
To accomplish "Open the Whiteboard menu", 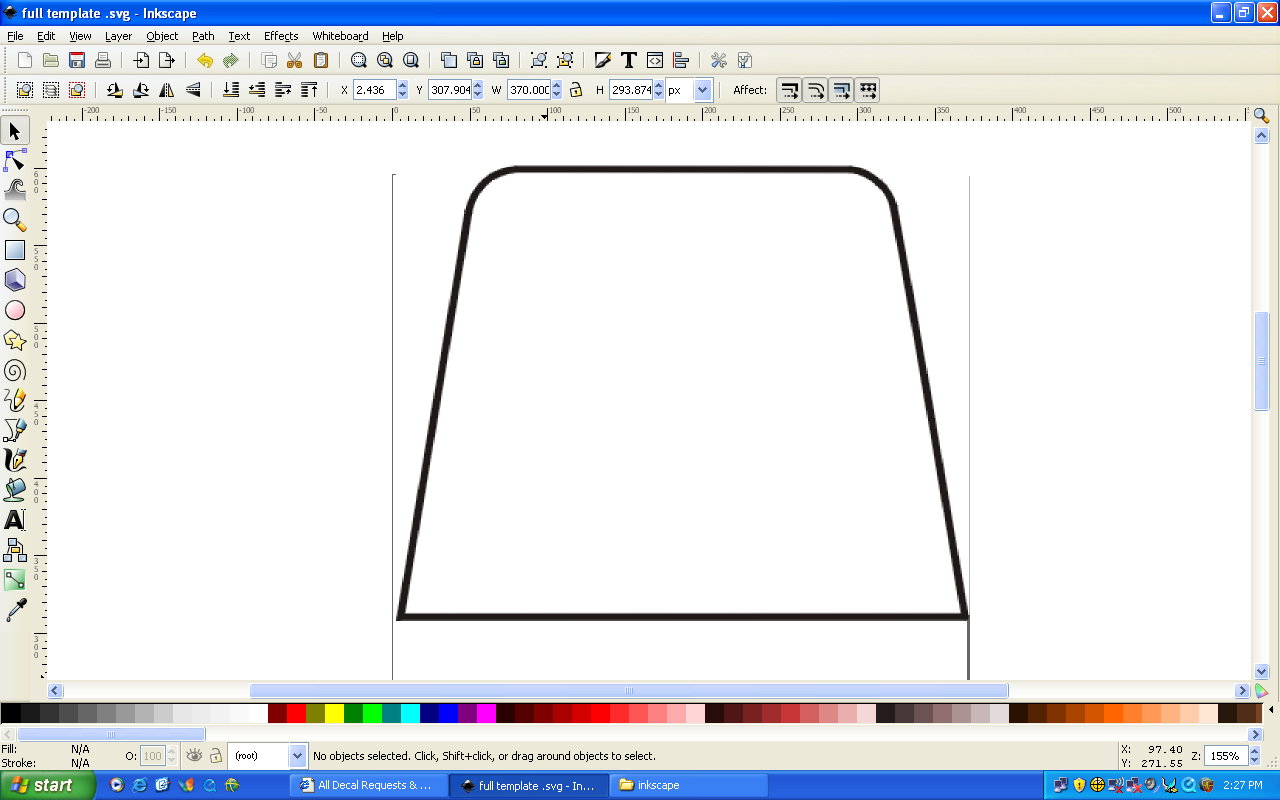I will coord(340,36).
